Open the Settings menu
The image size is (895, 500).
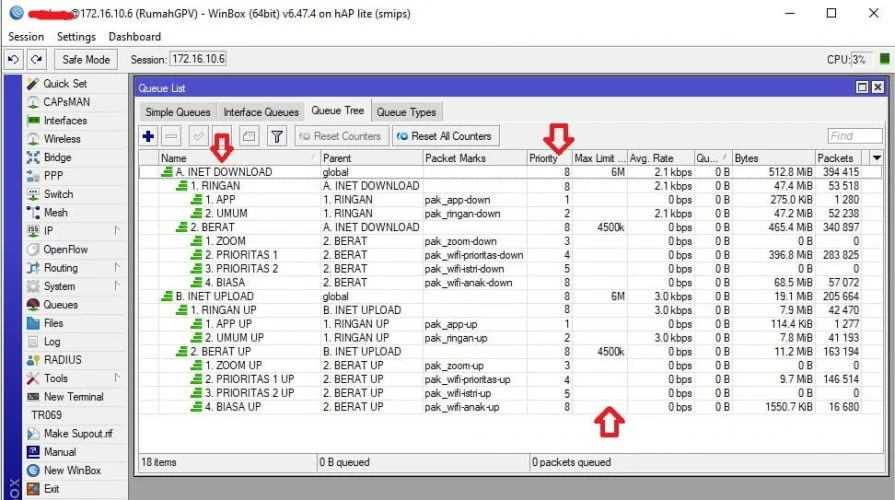point(76,37)
